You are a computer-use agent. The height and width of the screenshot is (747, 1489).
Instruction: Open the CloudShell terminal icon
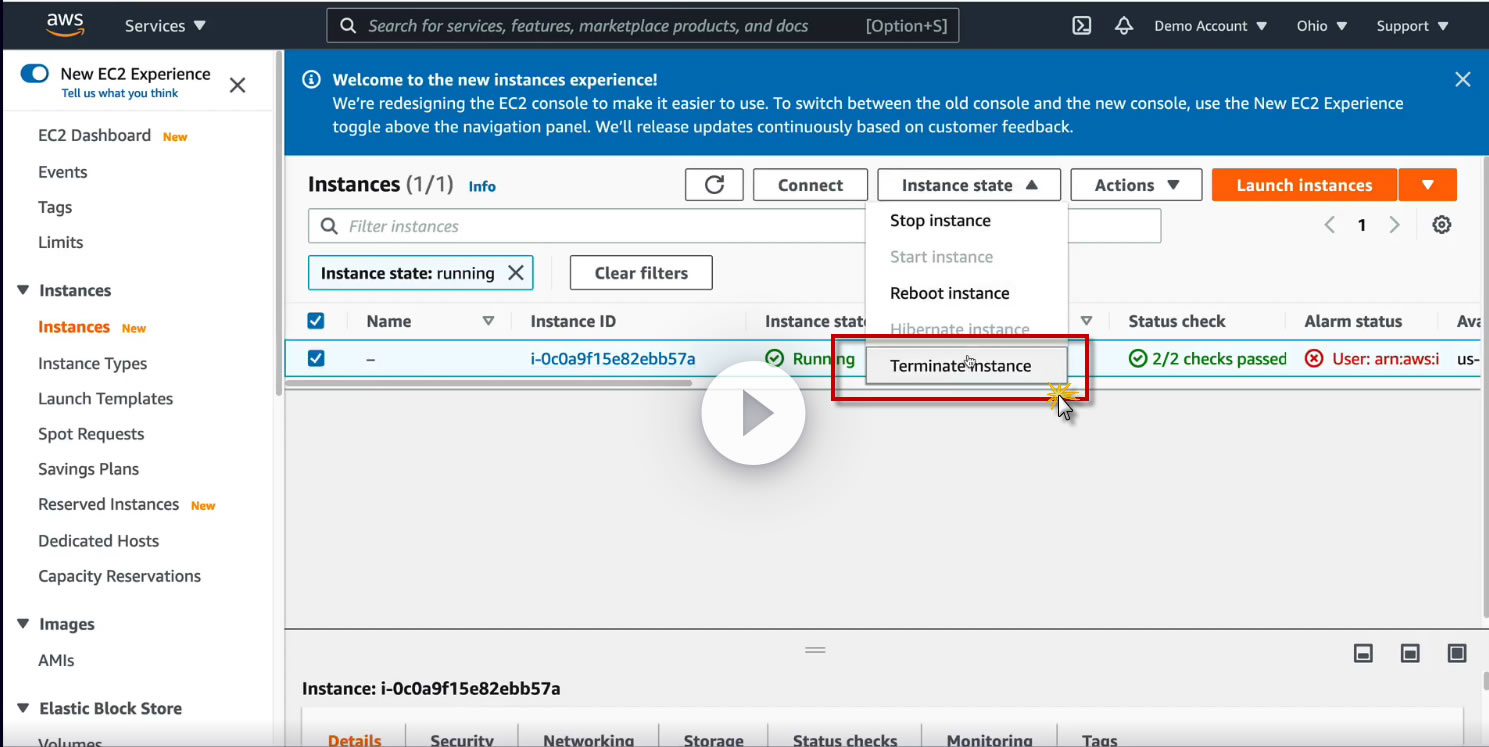tap(1081, 26)
